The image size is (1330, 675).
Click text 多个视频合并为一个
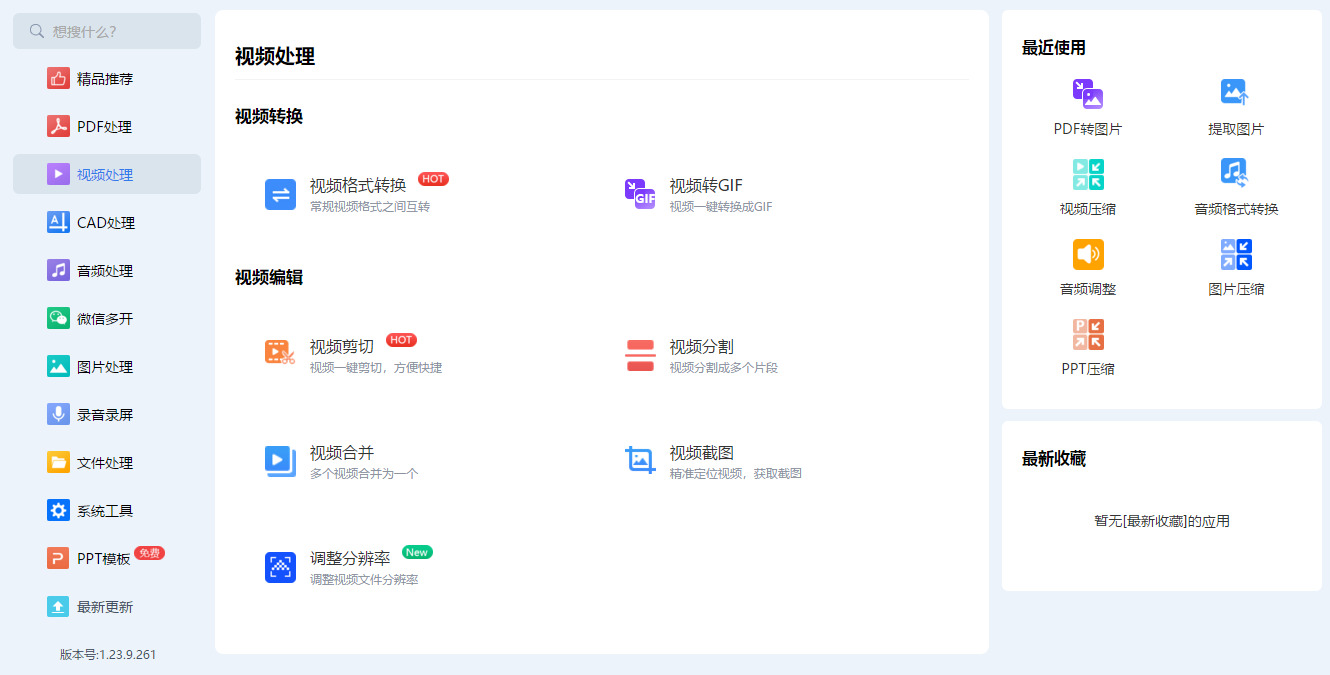tap(364, 473)
